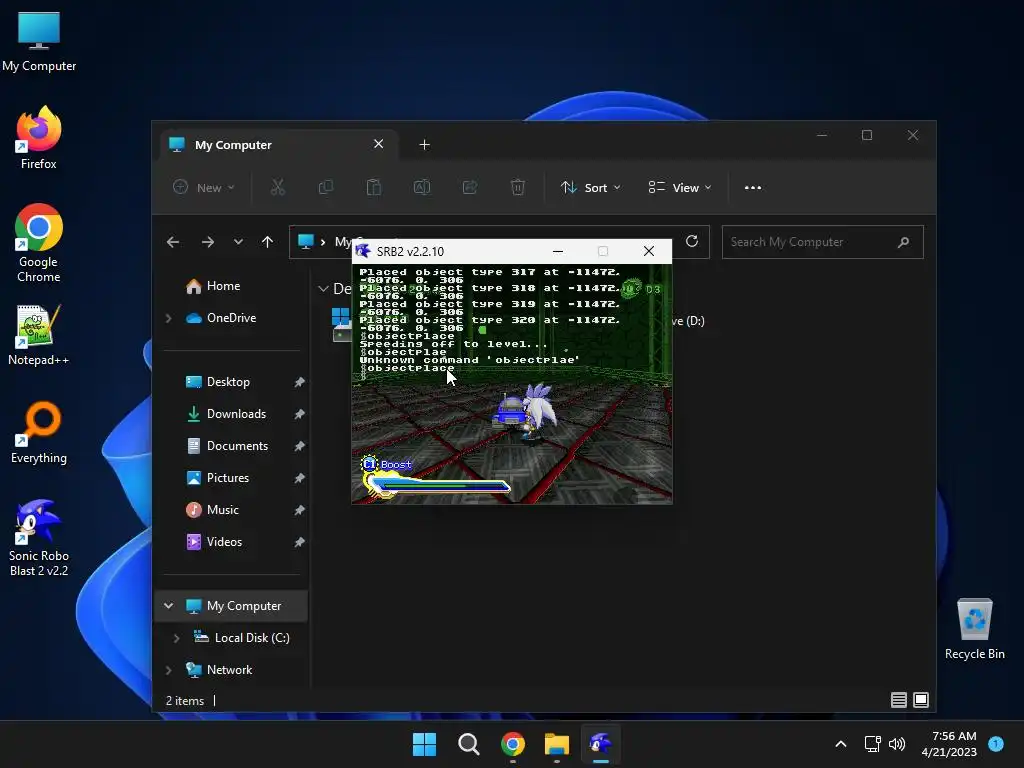This screenshot has height=768, width=1024.
Task: Switch to large icons view in status bar
Action: (x=921, y=700)
